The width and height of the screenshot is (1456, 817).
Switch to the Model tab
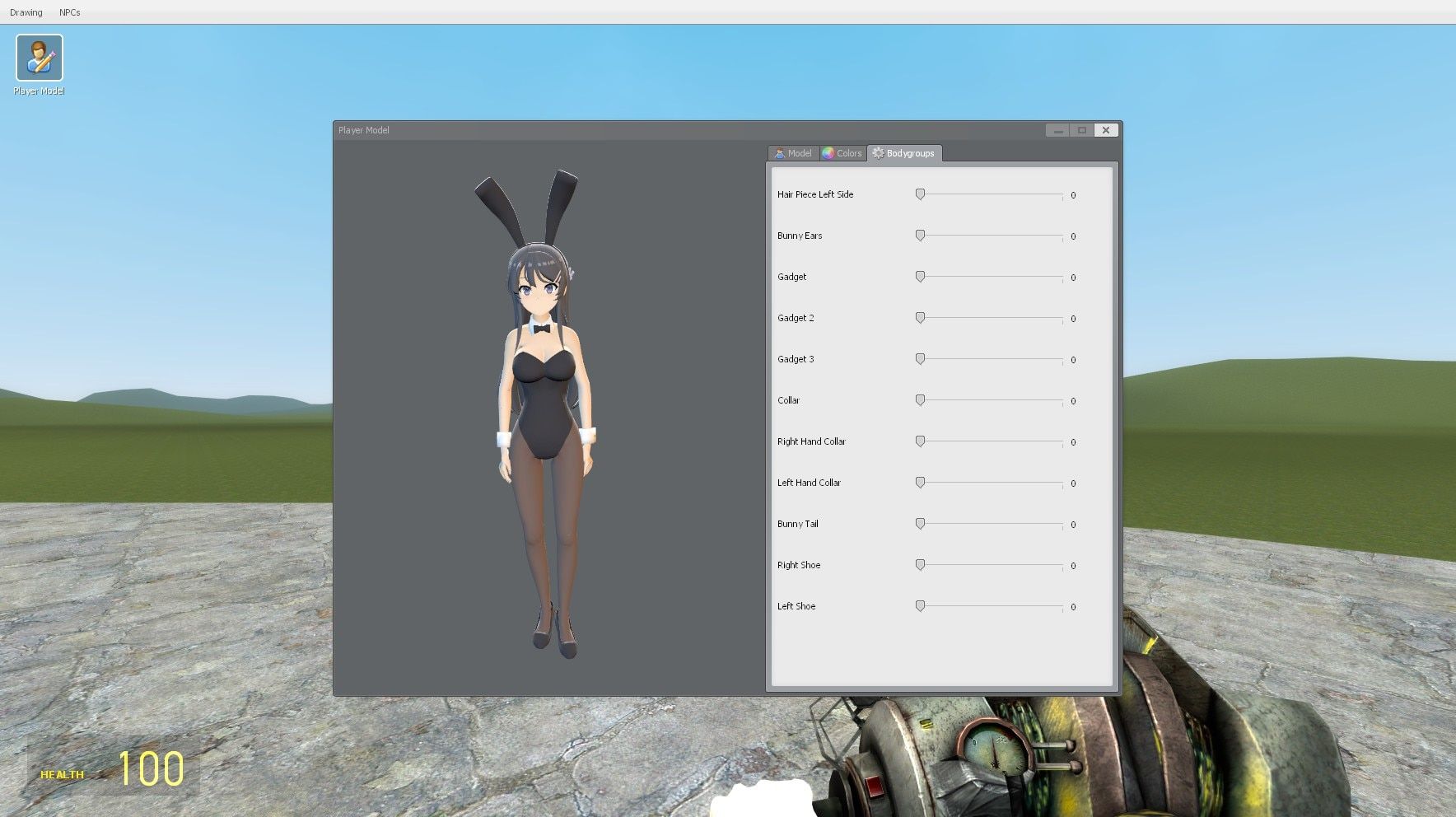coord(793,153)
